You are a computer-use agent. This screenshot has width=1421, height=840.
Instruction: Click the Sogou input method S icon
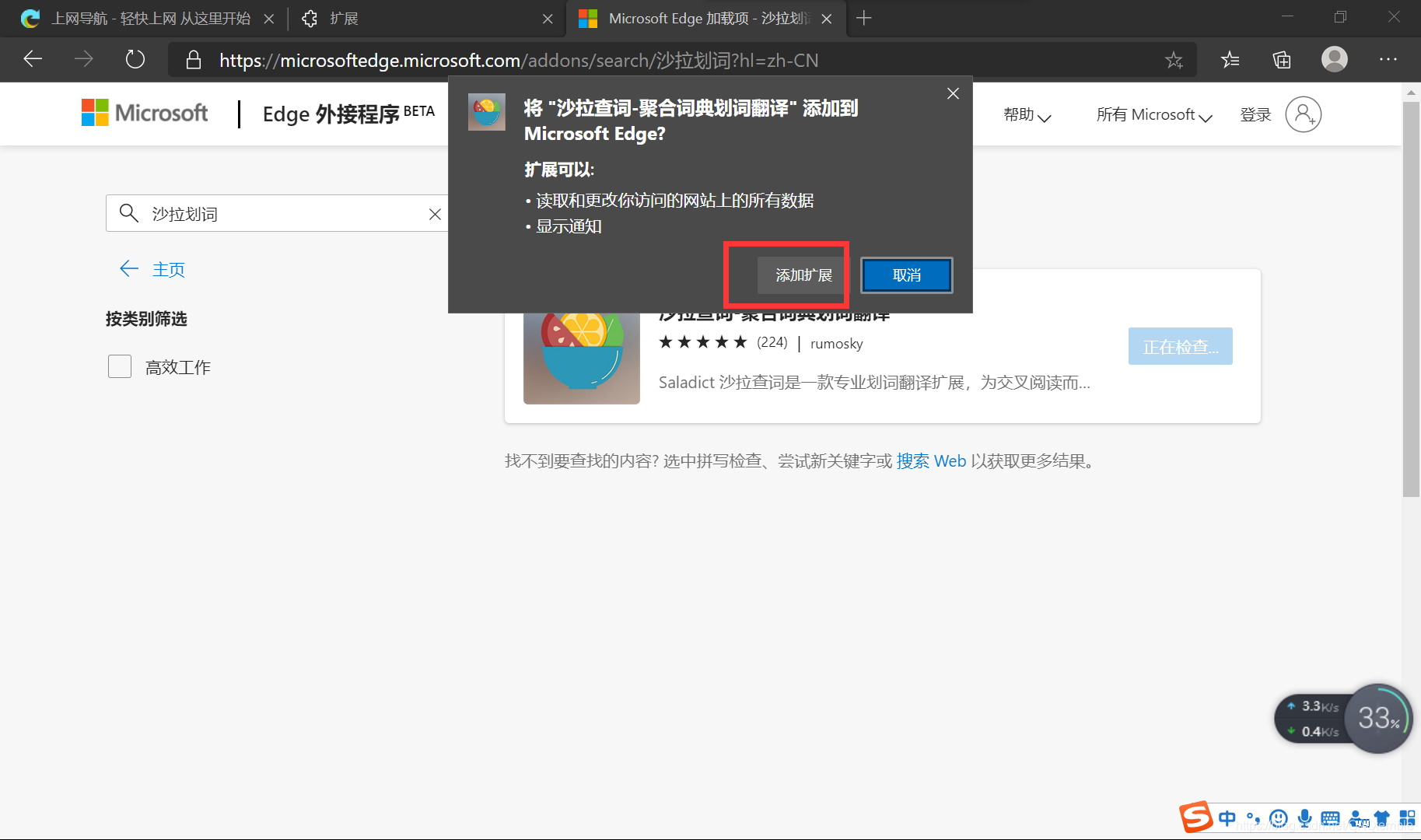pyautogui.click(x=1195, y=817)
